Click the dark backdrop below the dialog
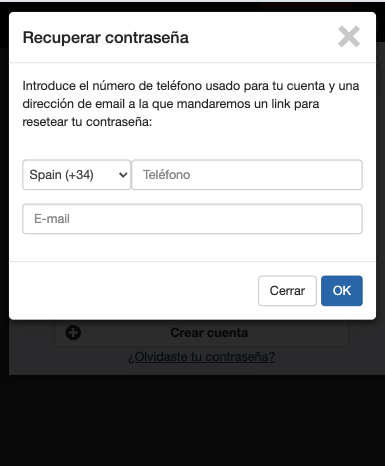The image size is (385, 466). tap(192, 420)
